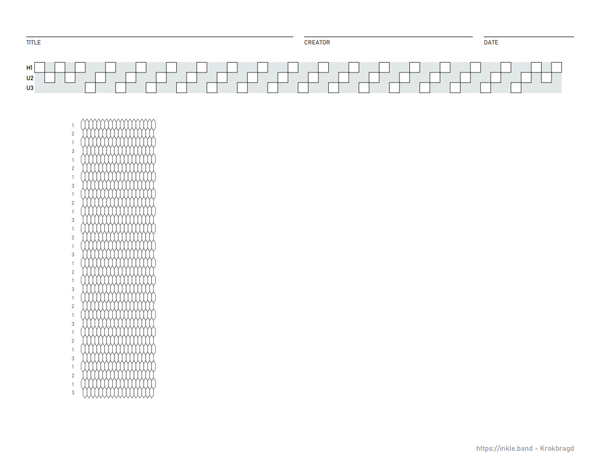Mark the rightmost threading box in H1 row
Viewport: 600px width, 461px height.
click(x=556, y=67)
